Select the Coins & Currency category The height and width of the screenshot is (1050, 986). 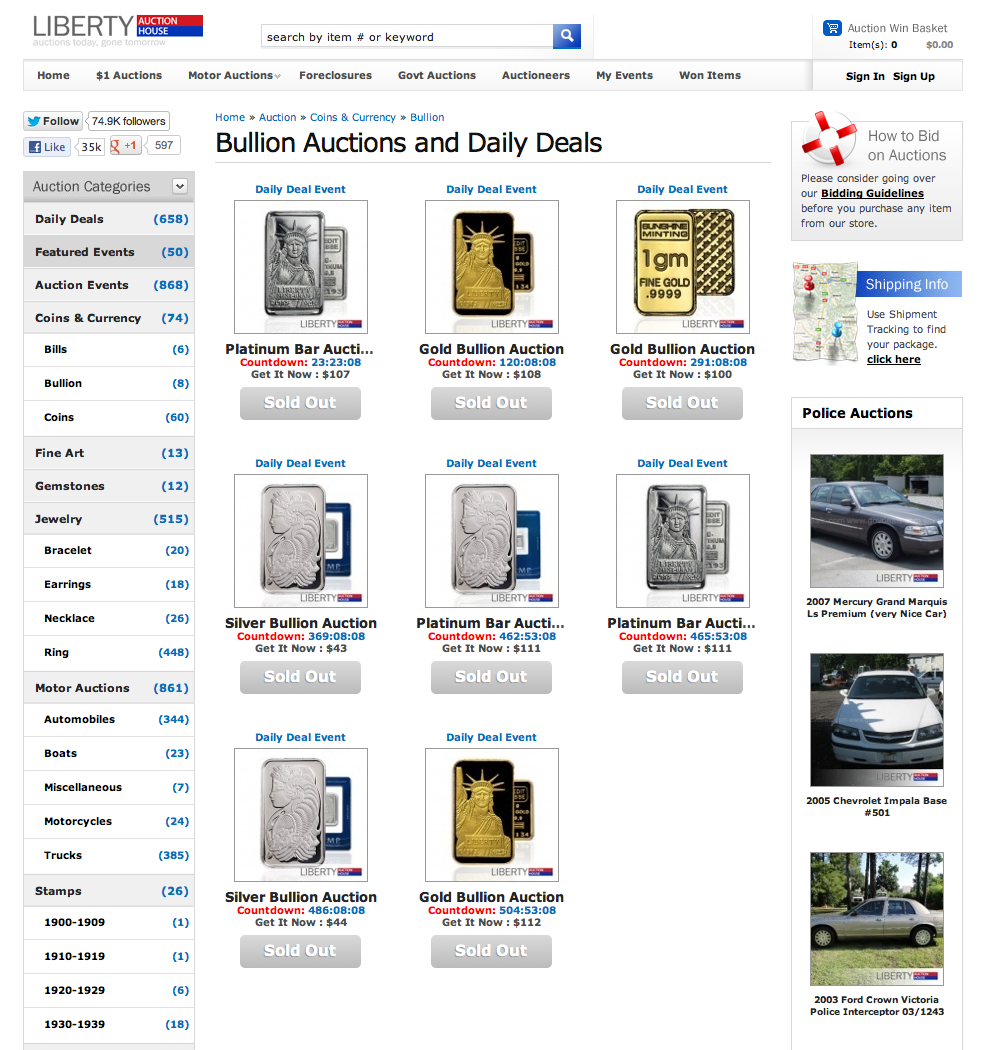point(109,317)
